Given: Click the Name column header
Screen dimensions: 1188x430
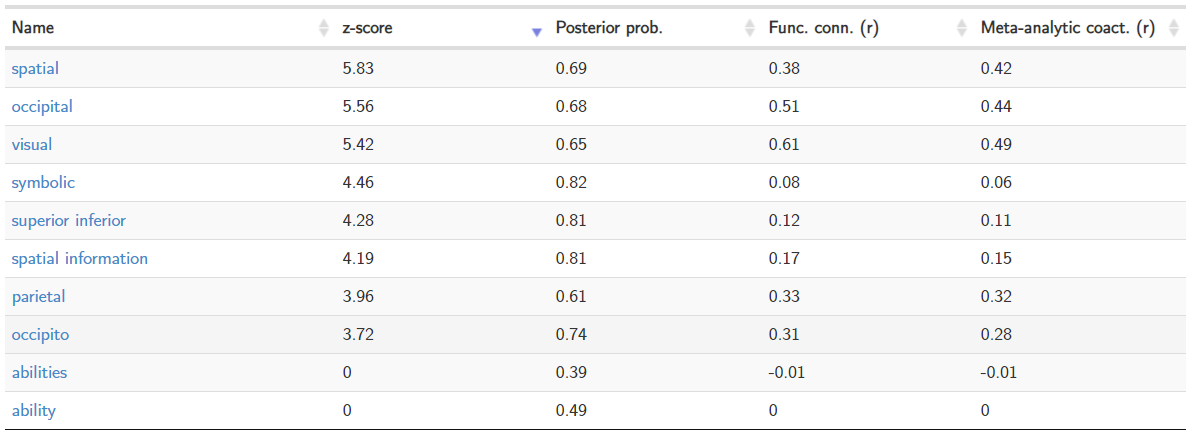Looking at the screenshot, I should coord(33,28).
